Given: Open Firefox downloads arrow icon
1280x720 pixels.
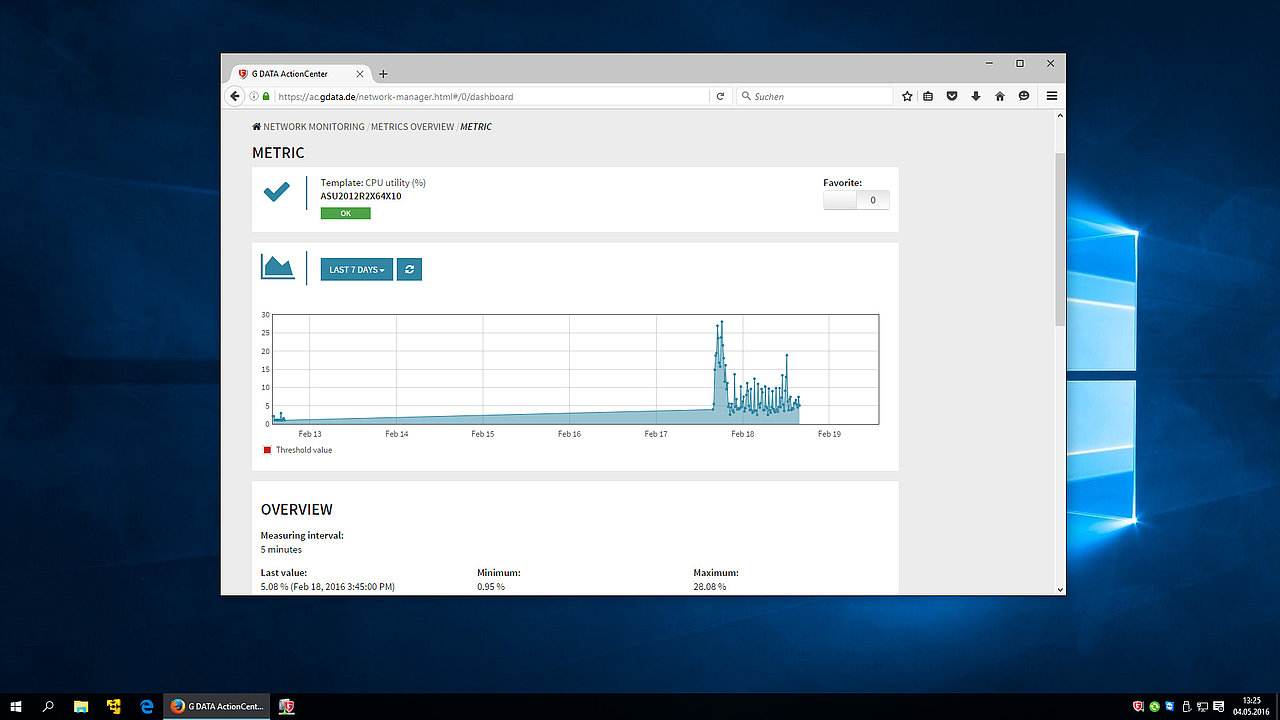Looking at the screenshot, I should 976,97.
